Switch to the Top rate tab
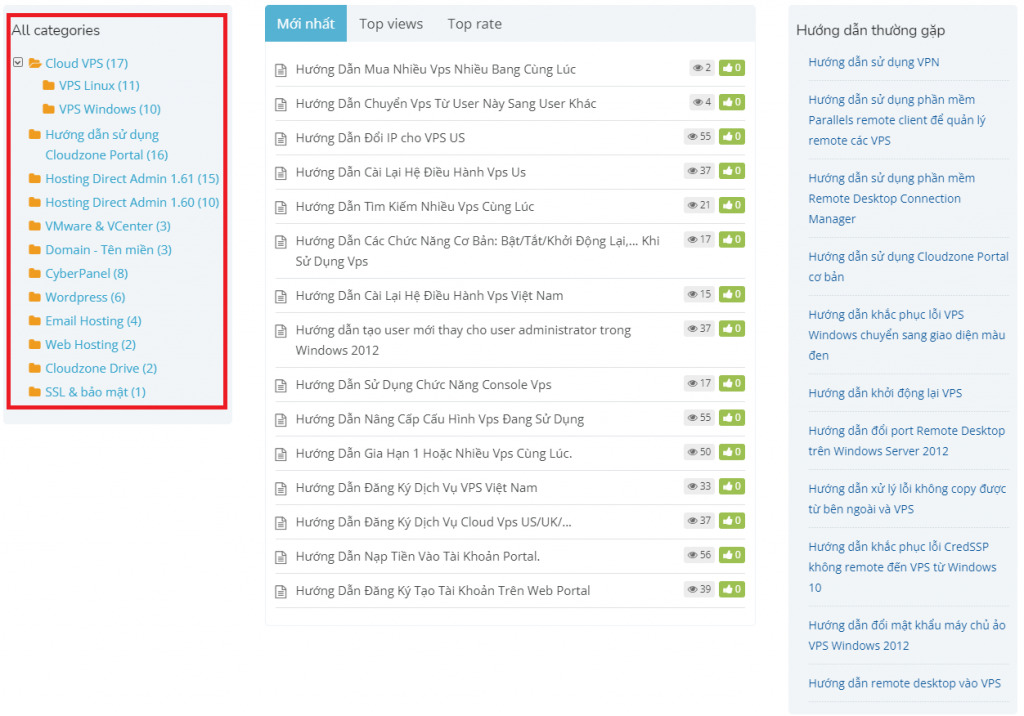1024x716 pixels. point(474,24)
